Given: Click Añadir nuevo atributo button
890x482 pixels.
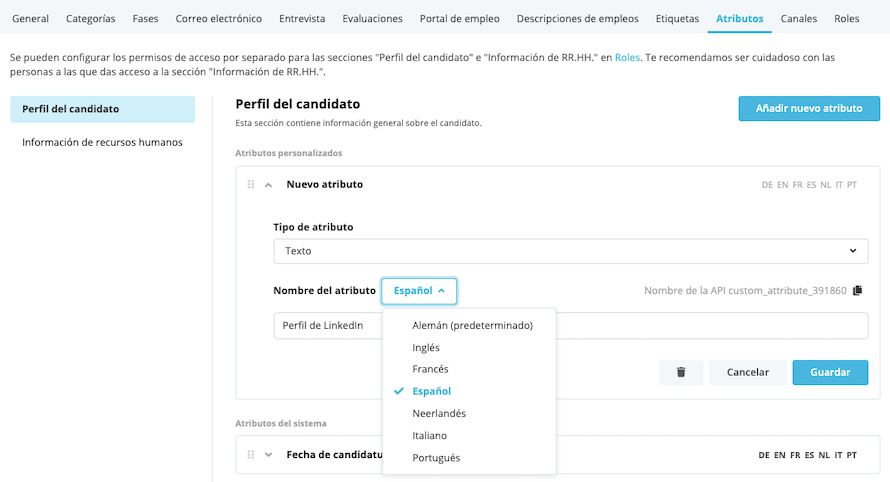Looking at the screenshot, I should 809,108.
